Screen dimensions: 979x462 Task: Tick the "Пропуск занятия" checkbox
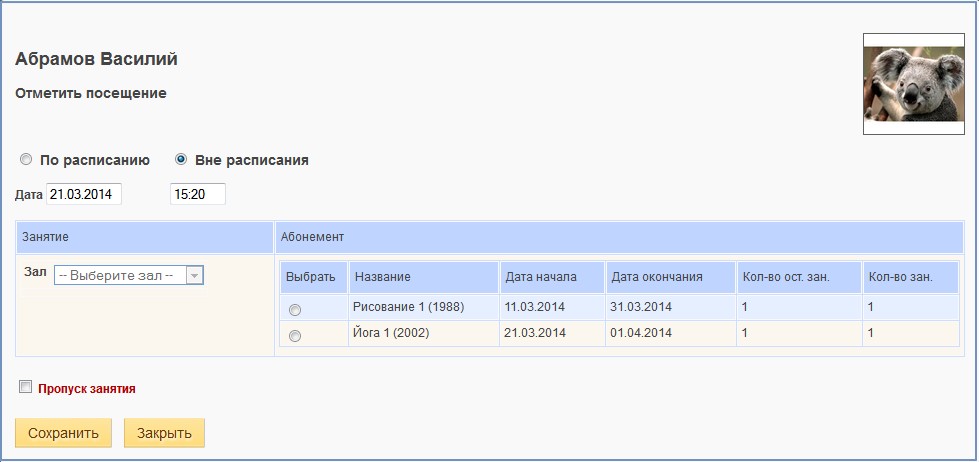[26, 387]
